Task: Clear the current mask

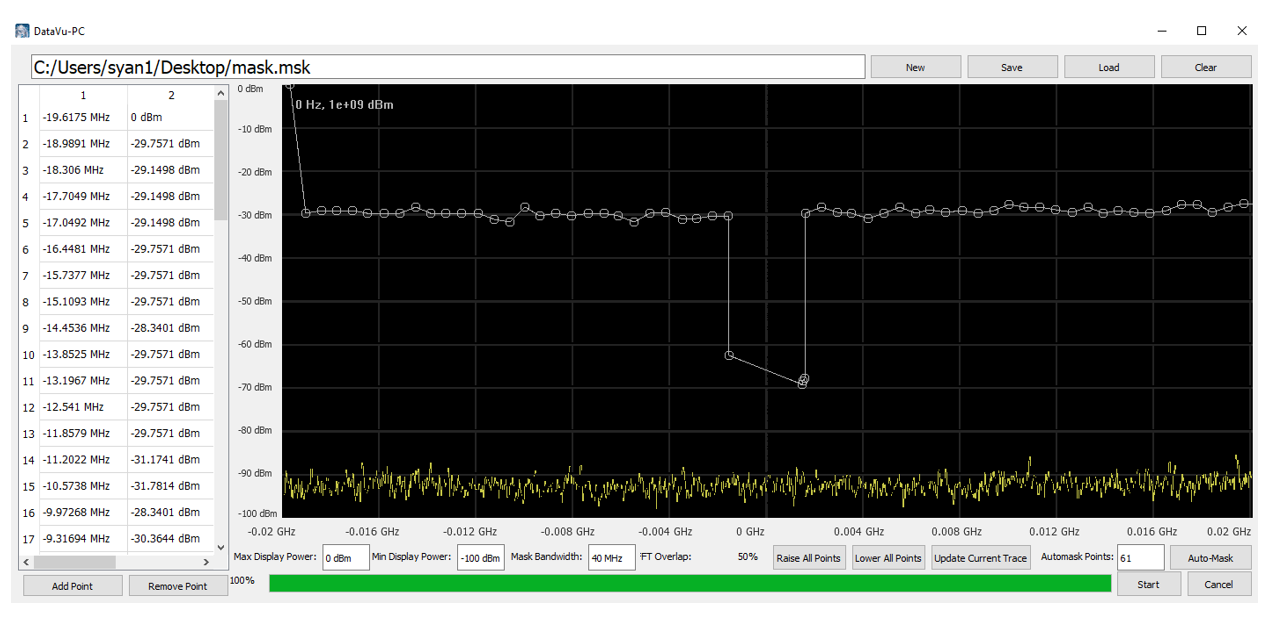Action: coord(1205,67)
